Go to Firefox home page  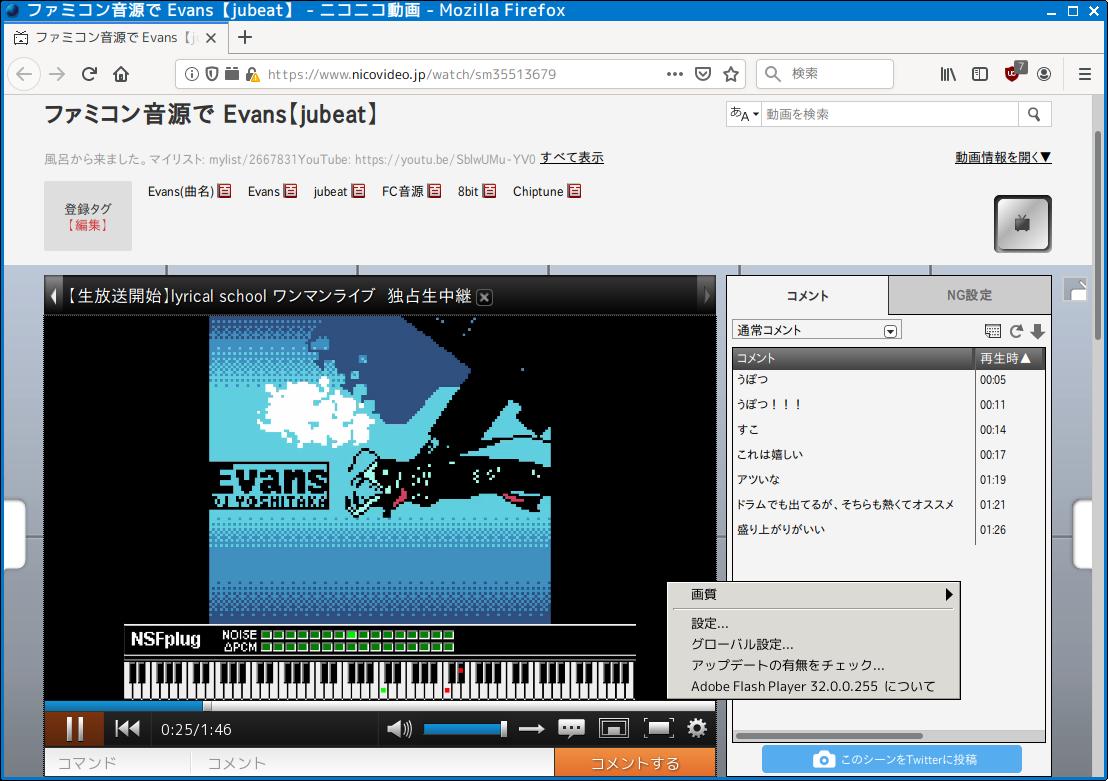(122, 74)
